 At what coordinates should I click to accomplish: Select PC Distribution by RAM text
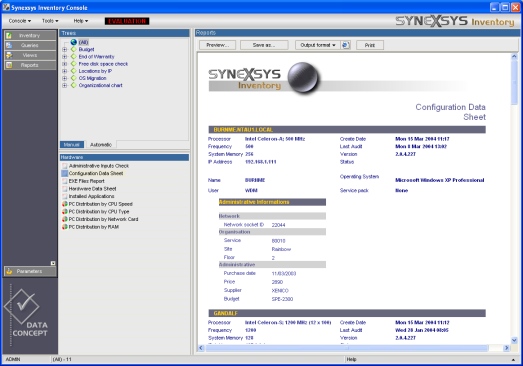pos(94,227)
